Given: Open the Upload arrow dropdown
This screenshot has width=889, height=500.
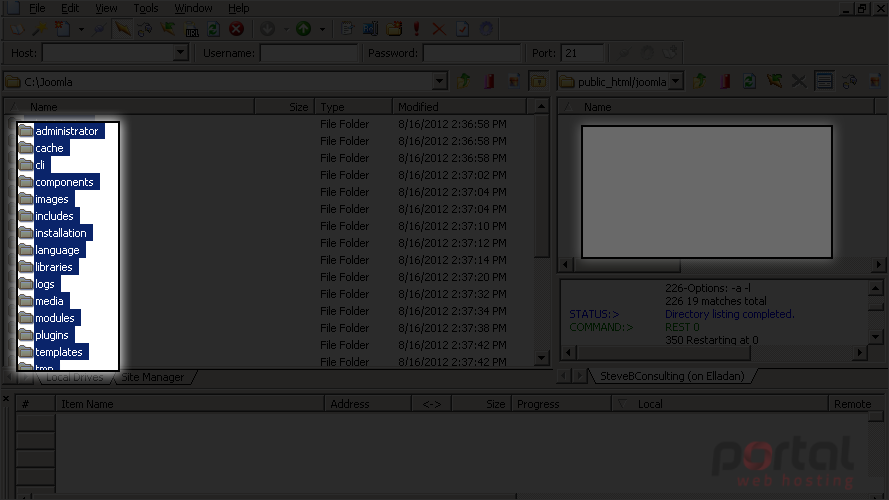Looking at the screenshot, I should 322,29.
